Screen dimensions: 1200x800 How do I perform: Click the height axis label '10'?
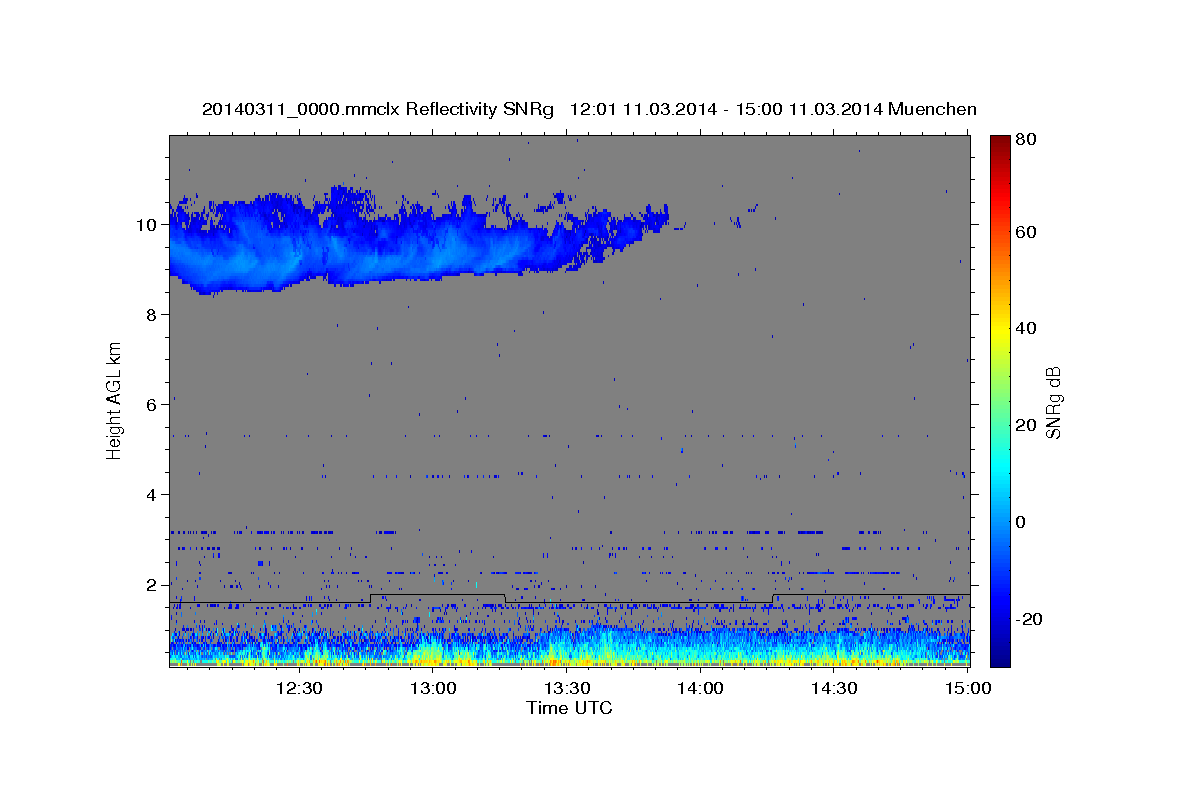coord(149,224)
